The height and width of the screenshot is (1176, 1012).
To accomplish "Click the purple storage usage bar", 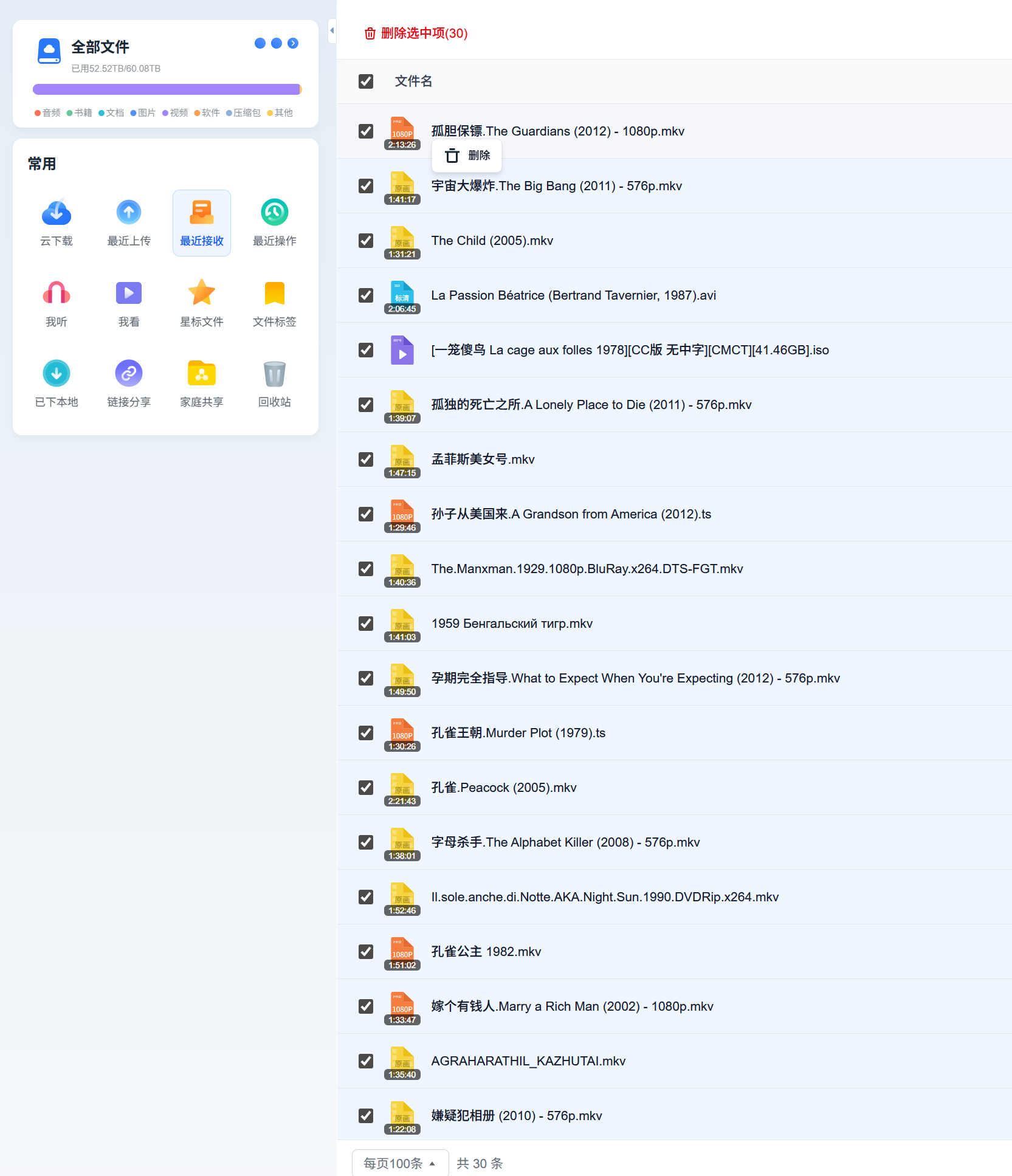I will tap(167, 89).
